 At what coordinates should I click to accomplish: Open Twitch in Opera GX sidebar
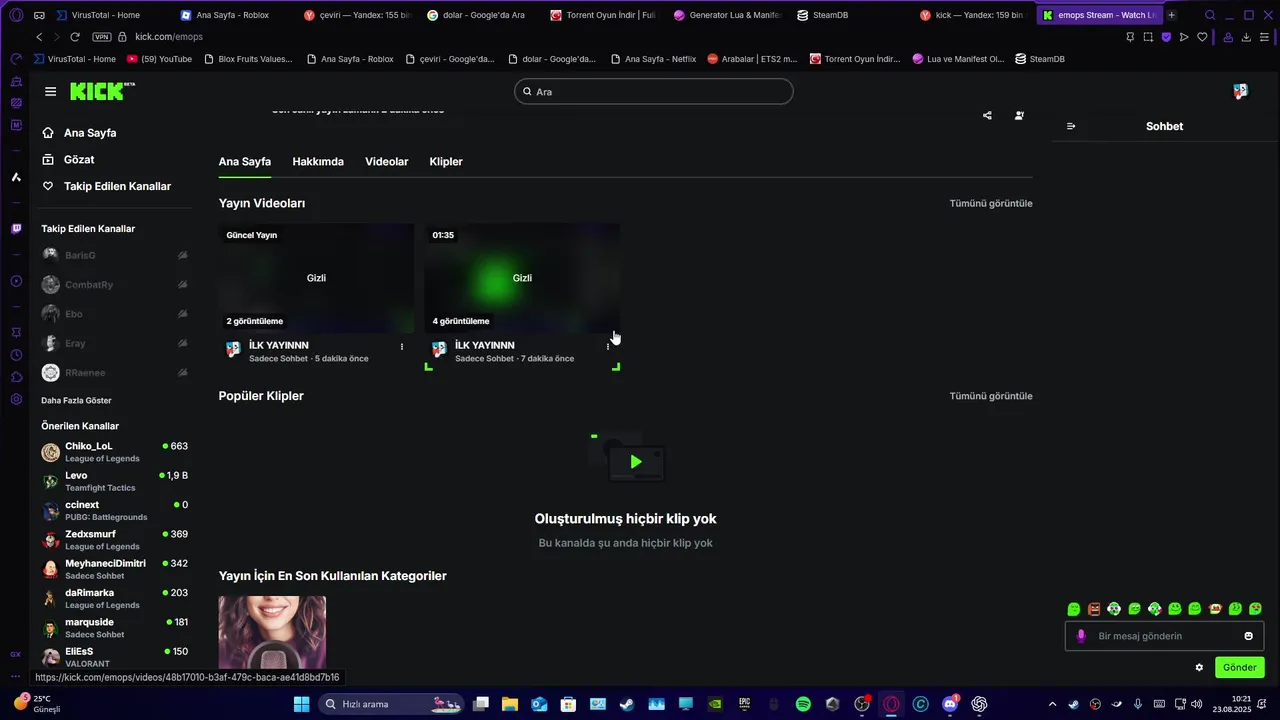tap(16, 229)
